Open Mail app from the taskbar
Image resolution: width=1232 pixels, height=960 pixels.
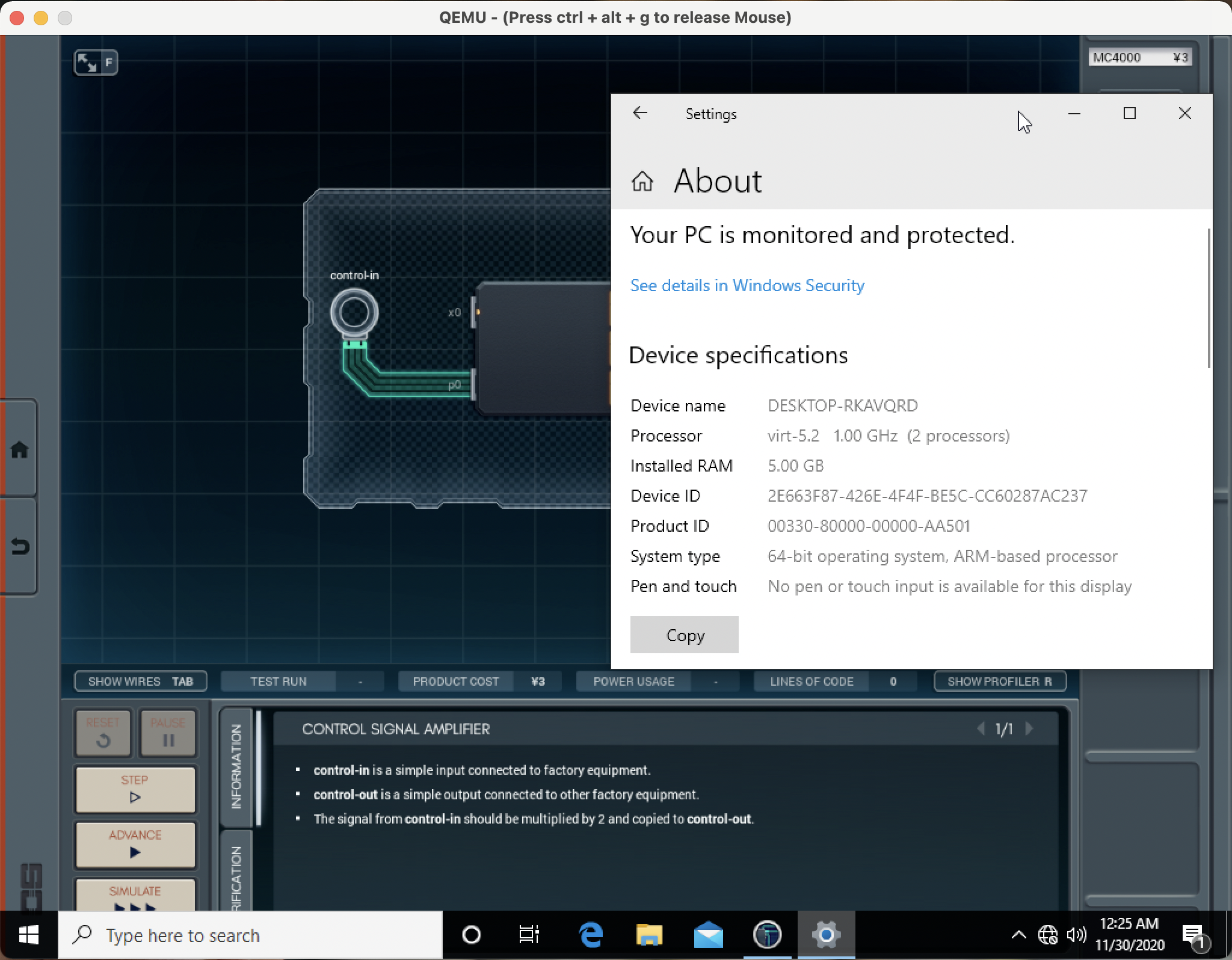[x=708, y=935]
